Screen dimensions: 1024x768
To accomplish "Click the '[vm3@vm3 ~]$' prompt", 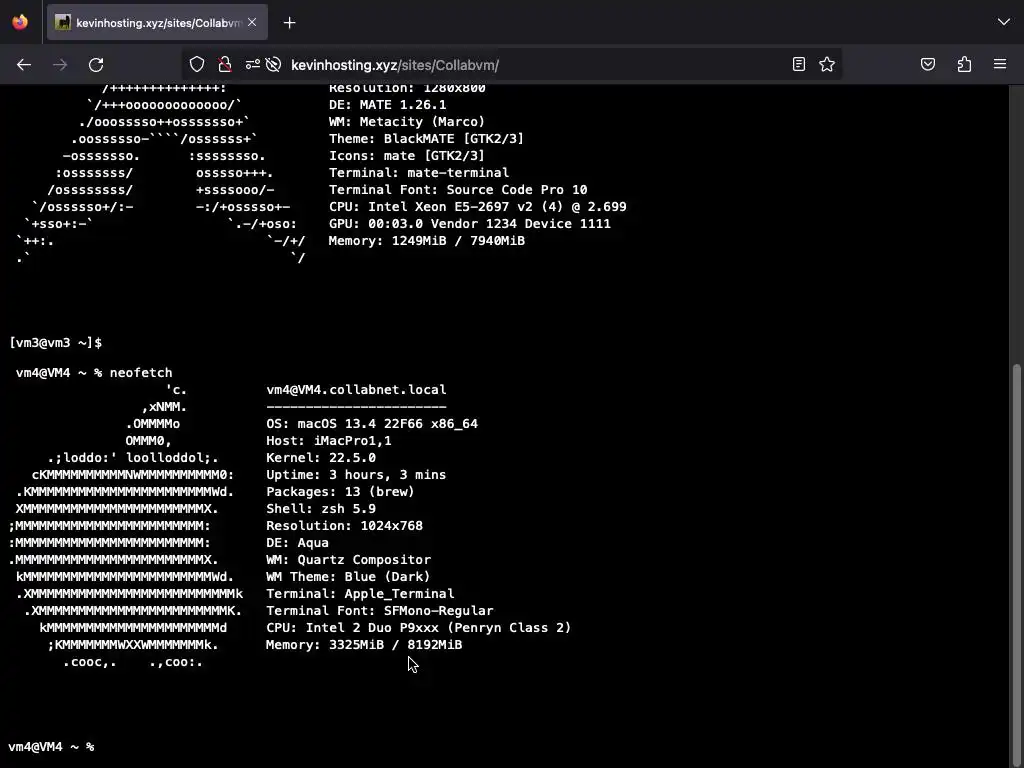I will pos(56,343).
